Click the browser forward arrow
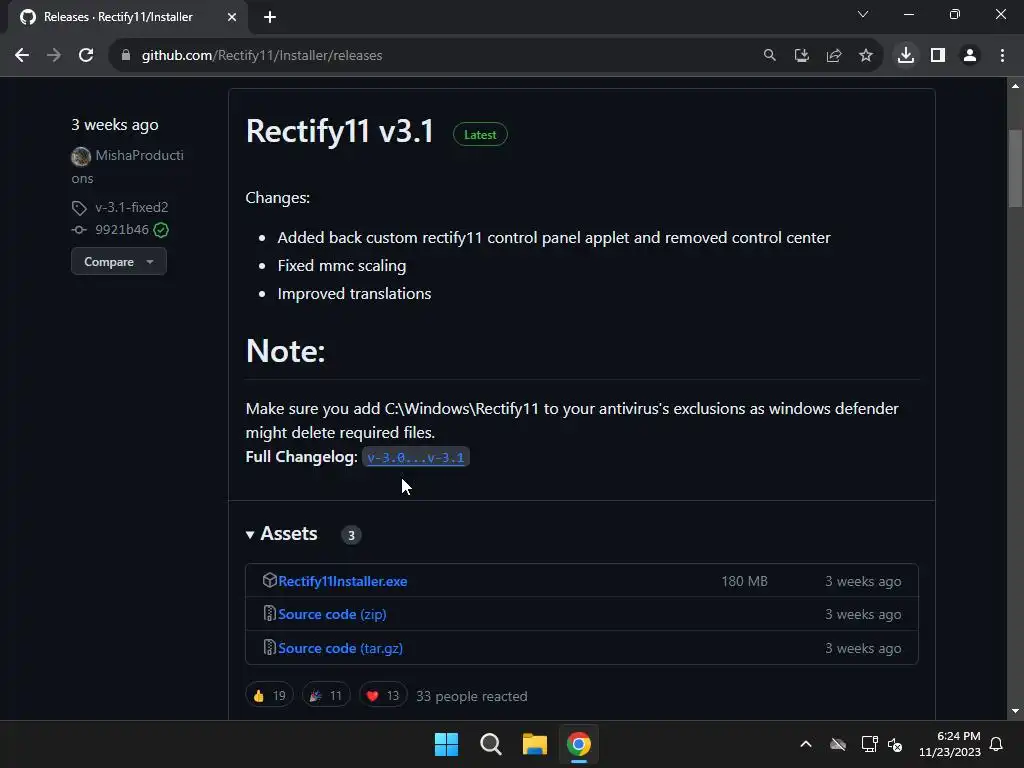The height and width of the screenshot is (768, 1024). [54, 56]
